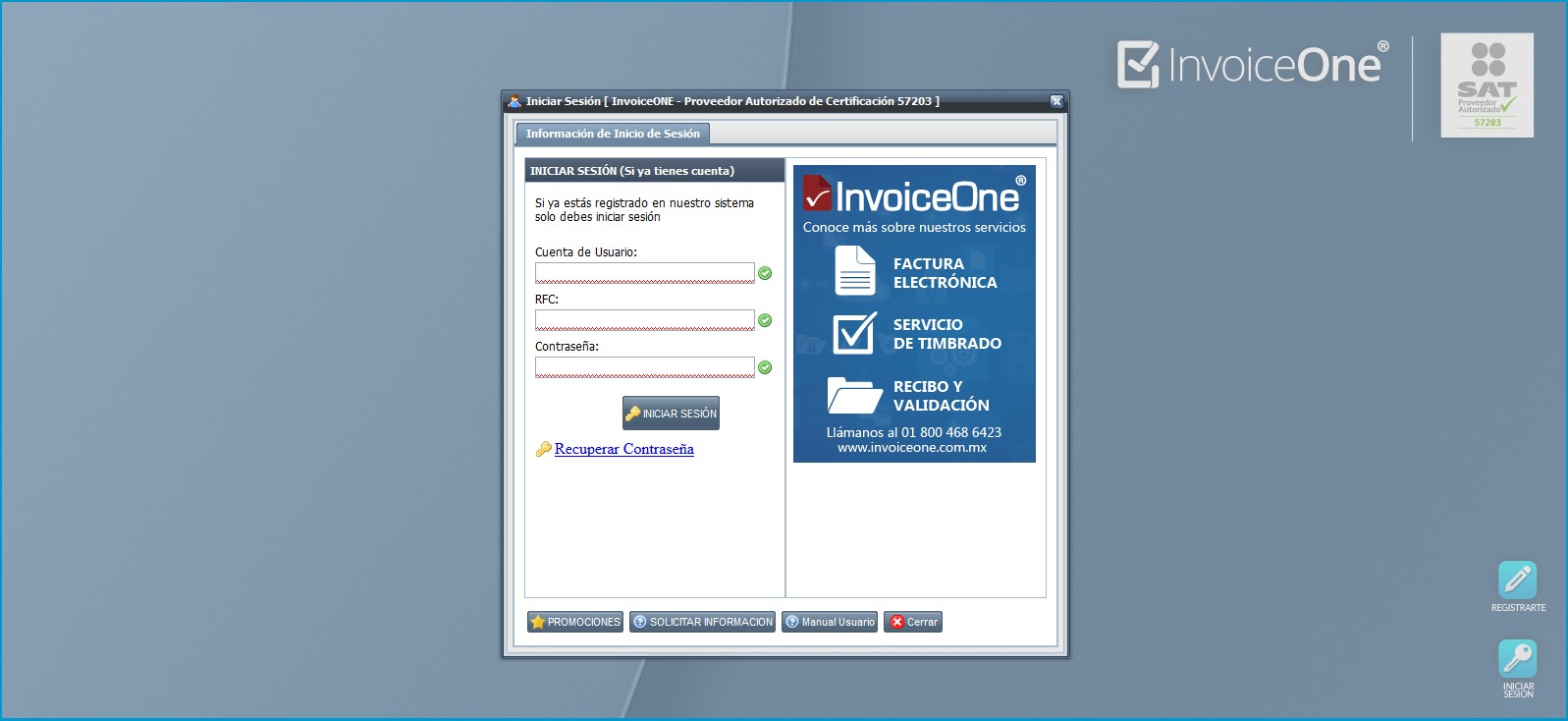Select the Información de Inicio de Sesión tab
Image resolution: width=1568 pixels, height=721 pixels.
tap(613, 134)
